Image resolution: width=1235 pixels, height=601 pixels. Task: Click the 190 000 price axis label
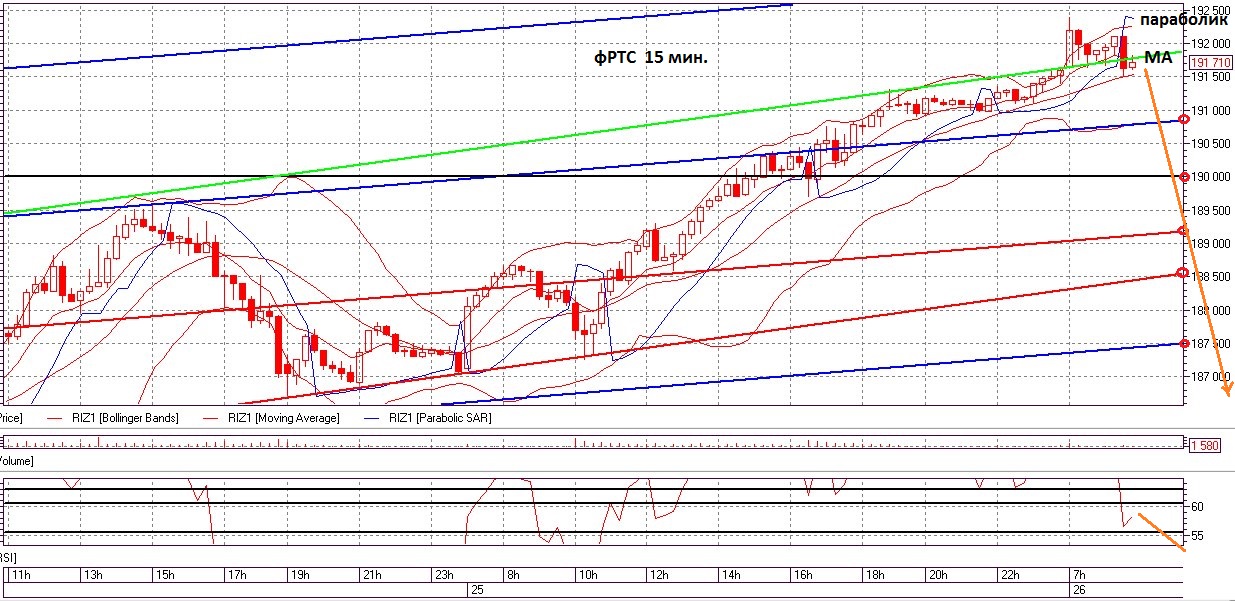(x=1210, y=177)
